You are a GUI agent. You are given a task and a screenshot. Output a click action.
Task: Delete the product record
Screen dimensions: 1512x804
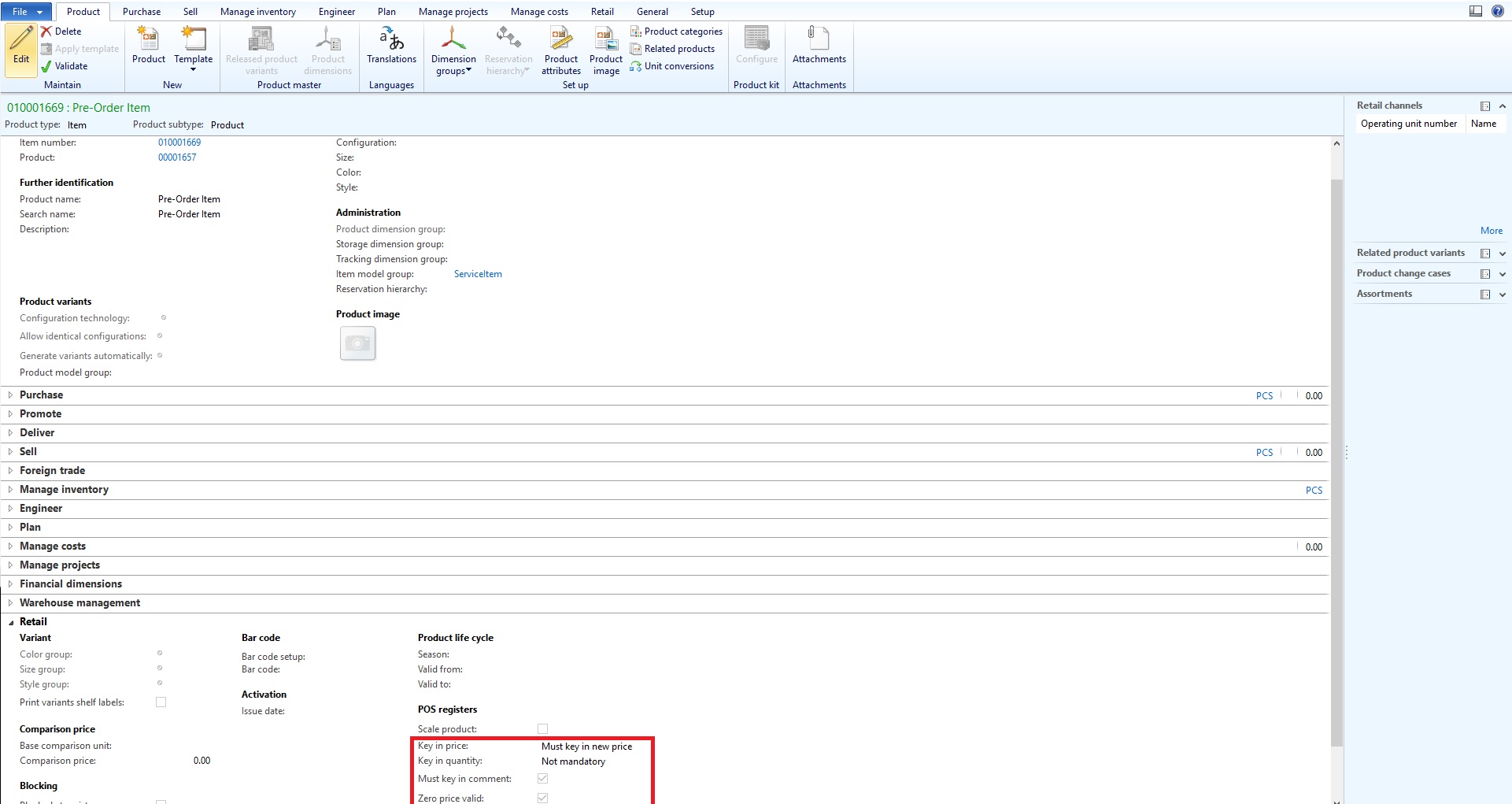[61, 31]
